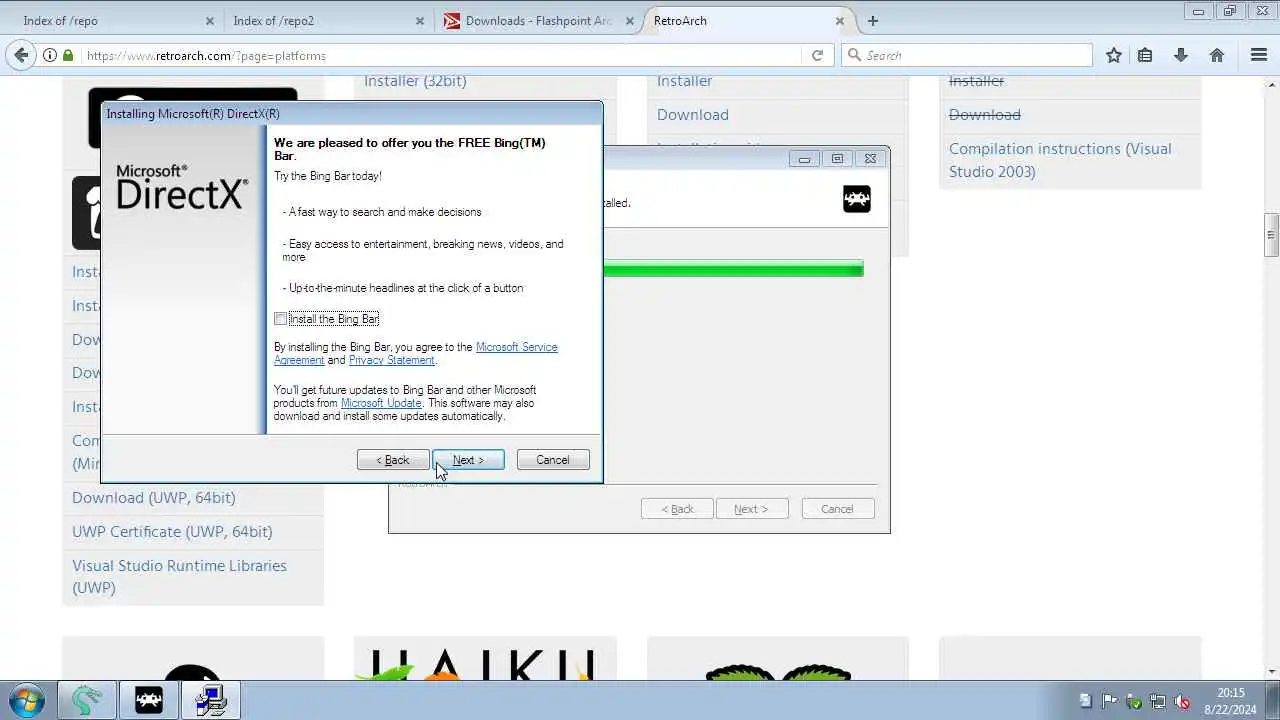Show site information icon in address bar

(x=49, y=56)
